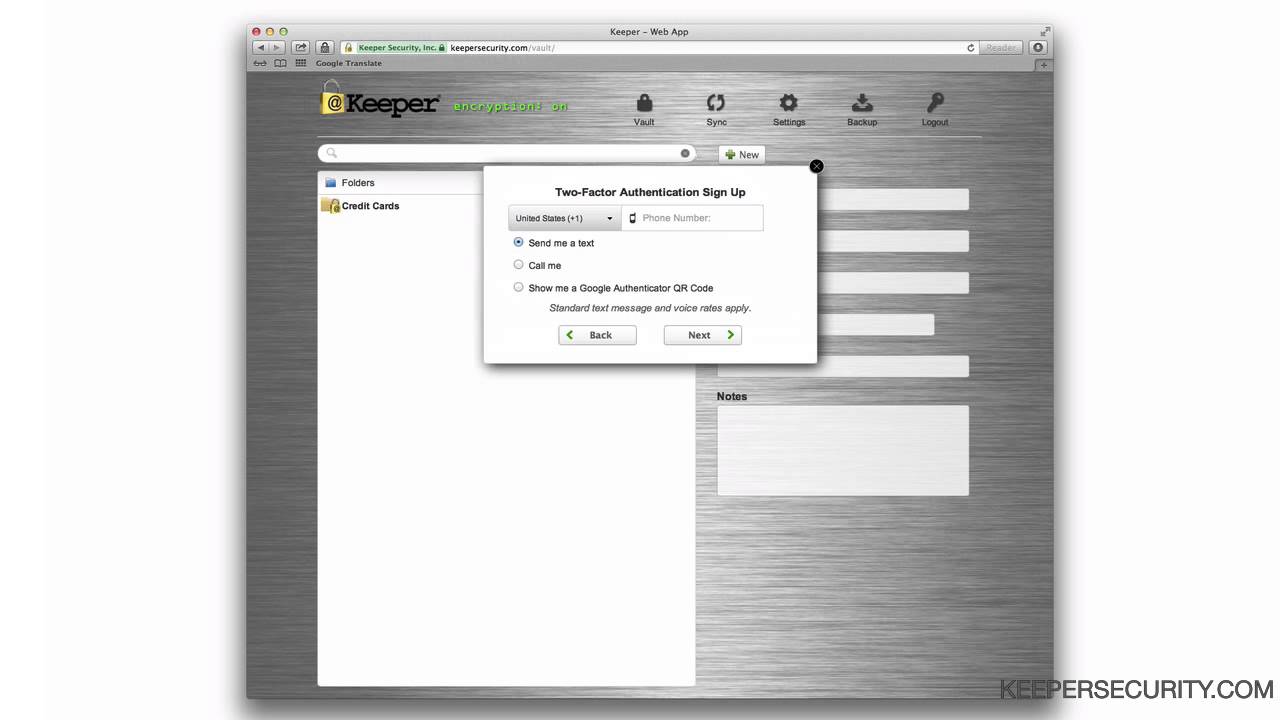Open the Google Translate bookmark

click(x=349, y=63)
